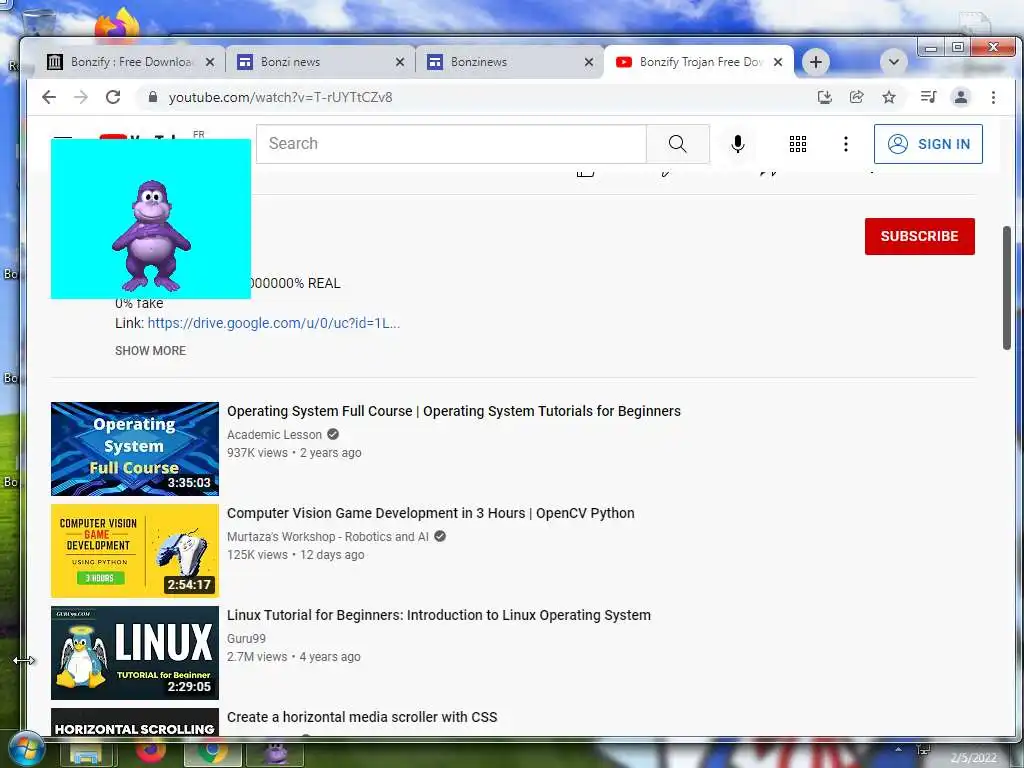
Task: Open Operating System Full Course video title
Action: [x=454, y=411]
